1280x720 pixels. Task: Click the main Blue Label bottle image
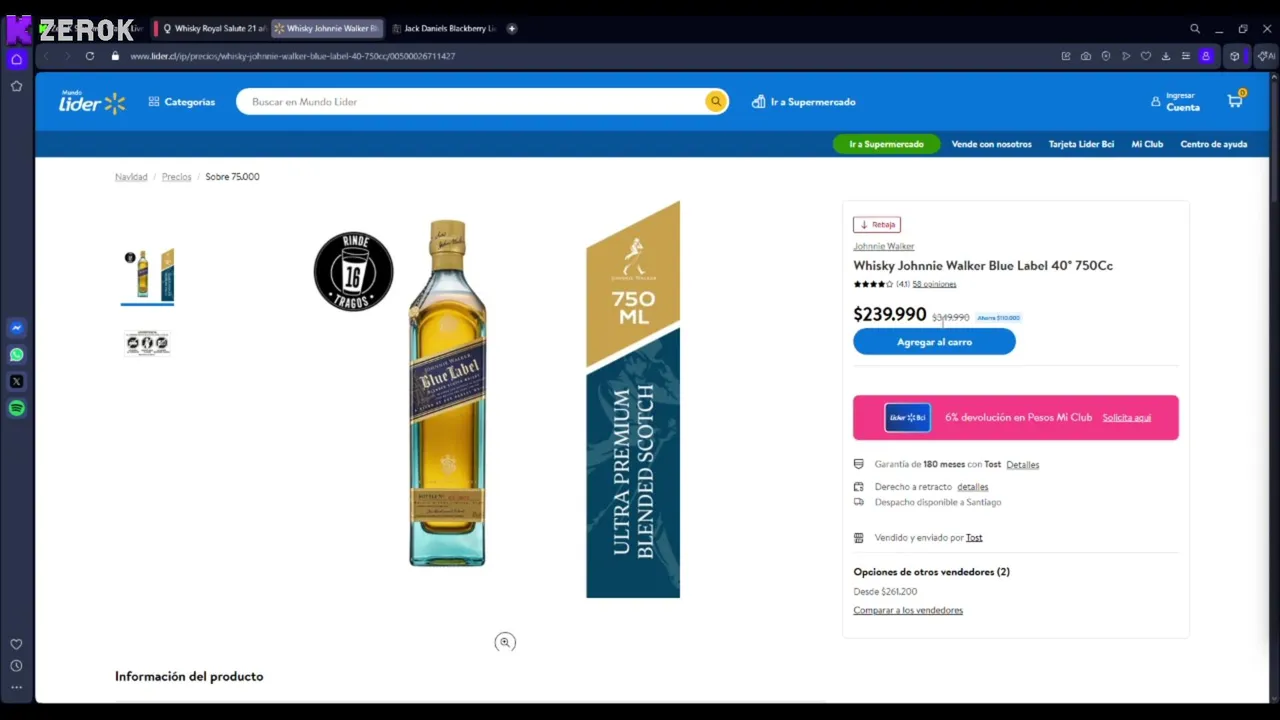point(447,394)
